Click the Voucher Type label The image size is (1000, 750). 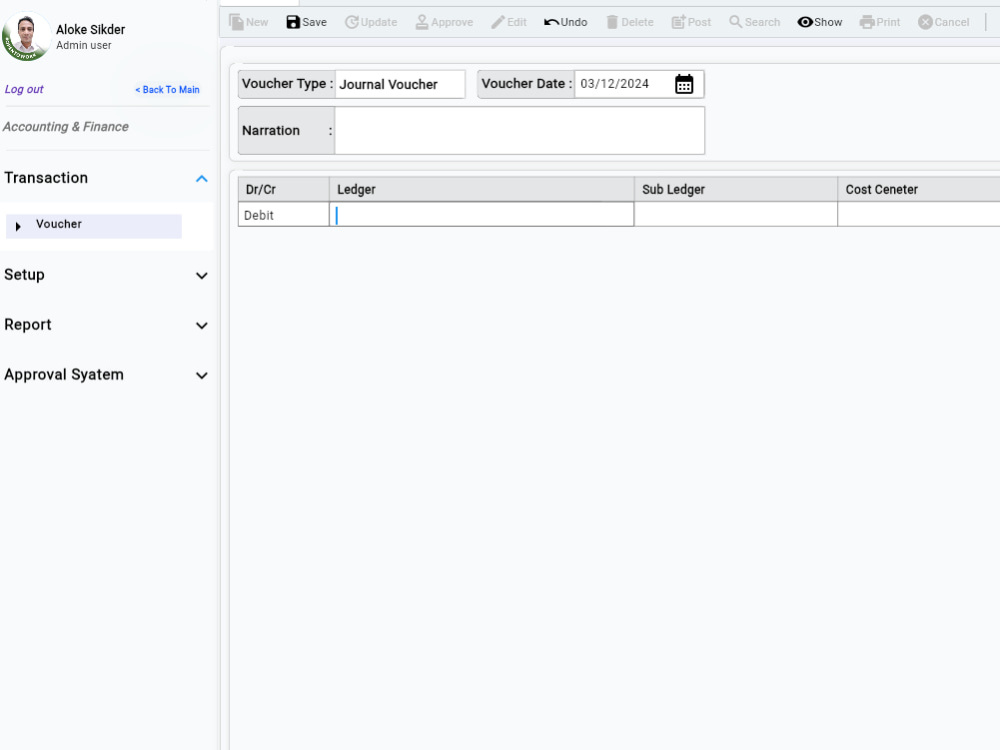pyautogui.click(x=287, y=84)
